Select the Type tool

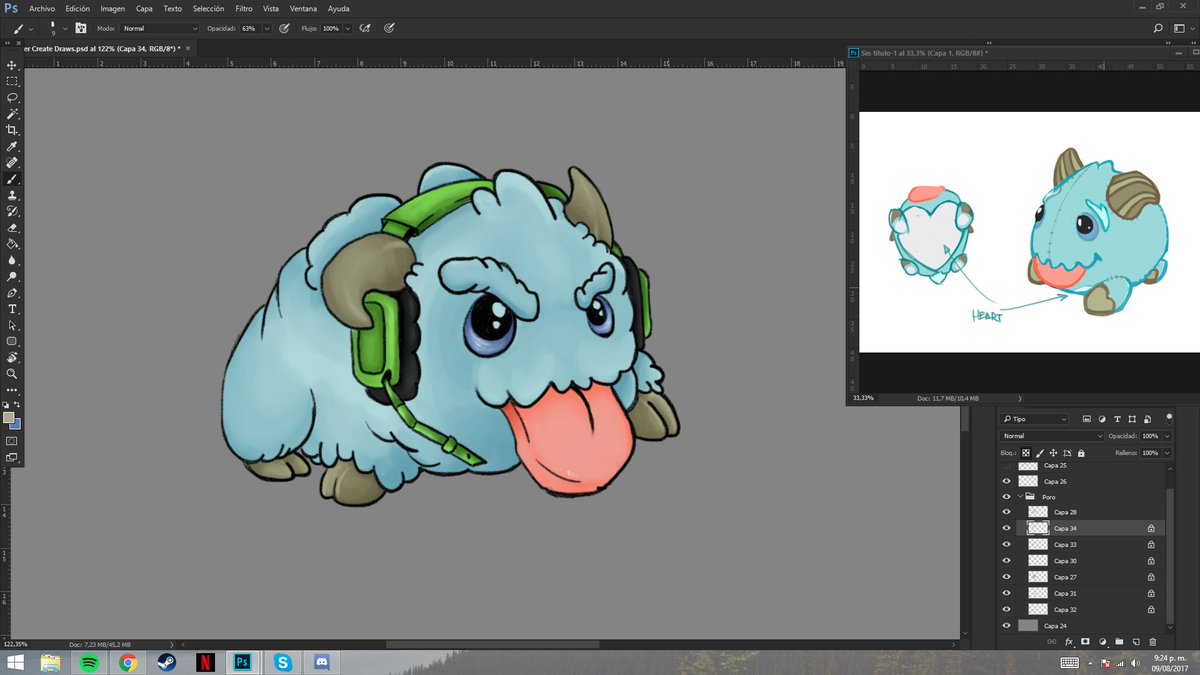click(12, 309)
